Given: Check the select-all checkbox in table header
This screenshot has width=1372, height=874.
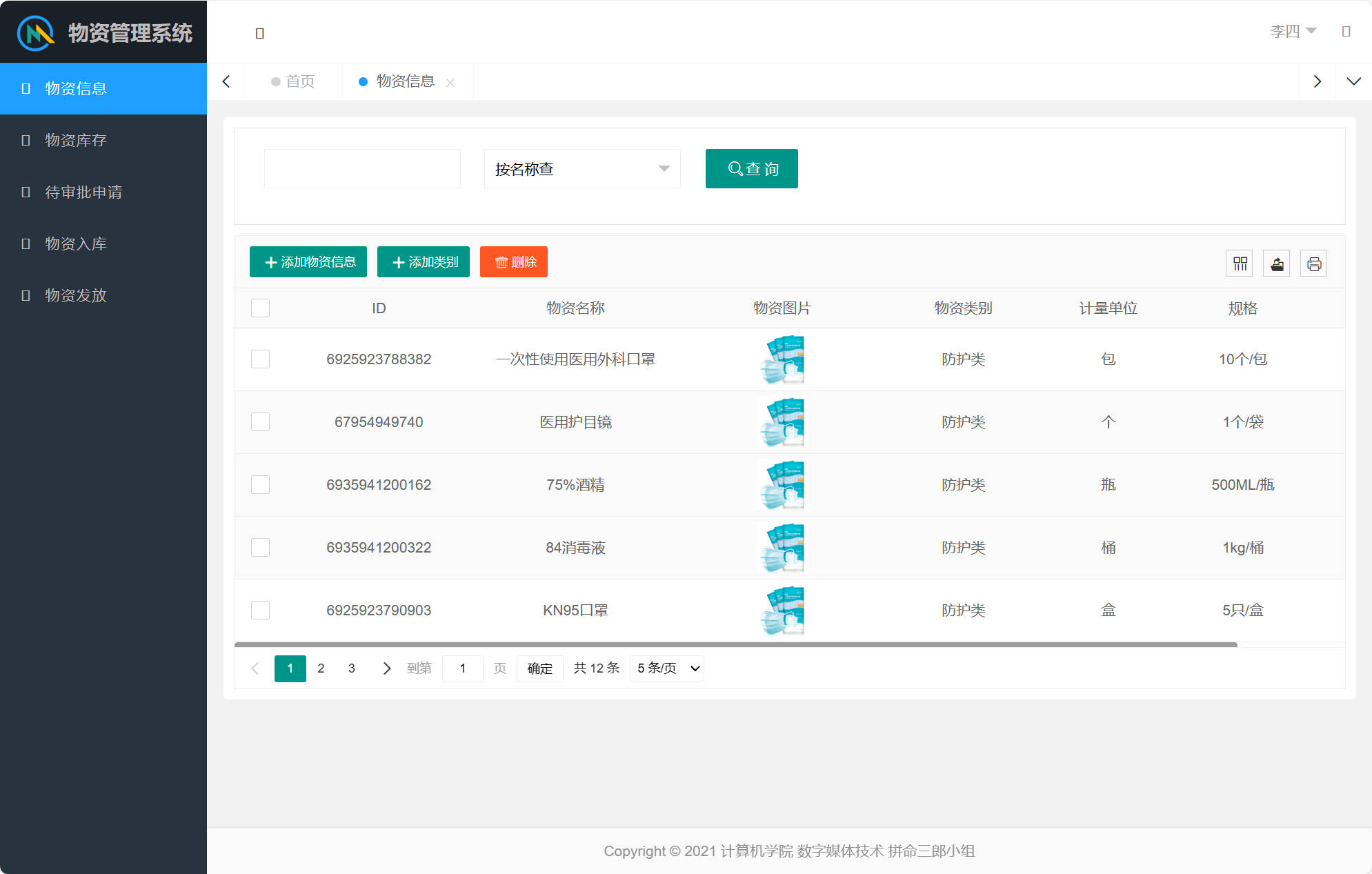Looking at the screenshot, I should [x=260, y=308].
